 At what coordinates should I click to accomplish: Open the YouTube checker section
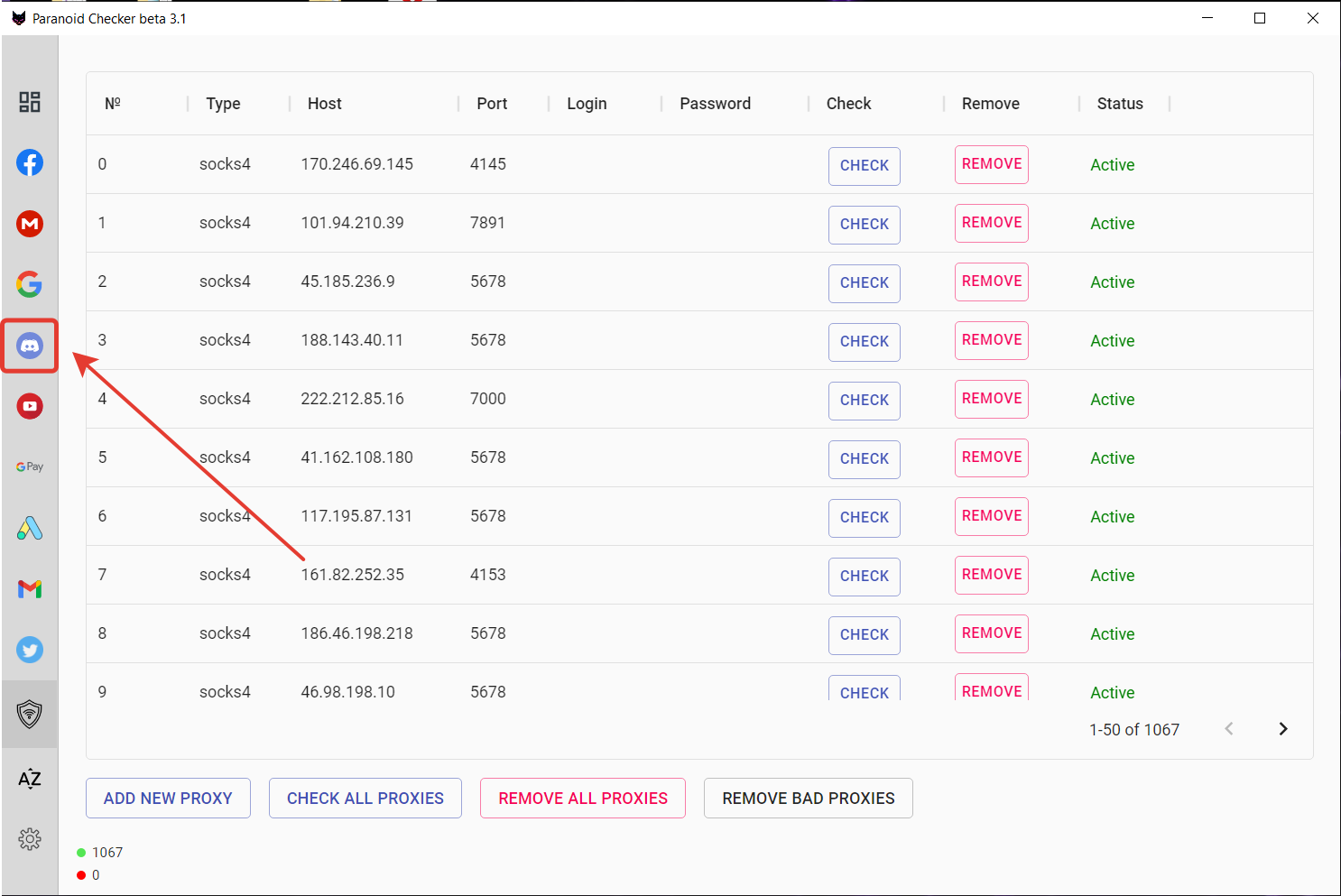tap(30, 406)
